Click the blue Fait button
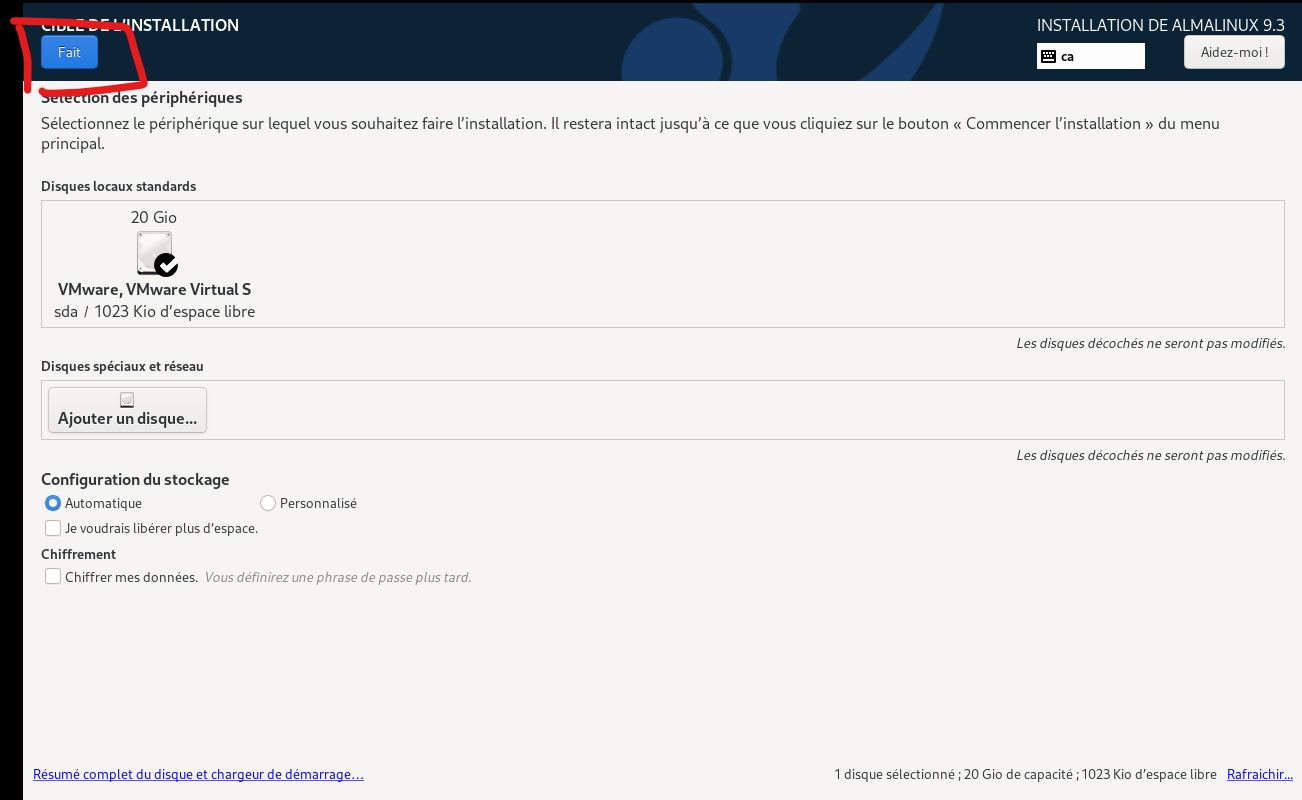Image resolution: width=1302 pixels, height=800 pixels. 69,53
